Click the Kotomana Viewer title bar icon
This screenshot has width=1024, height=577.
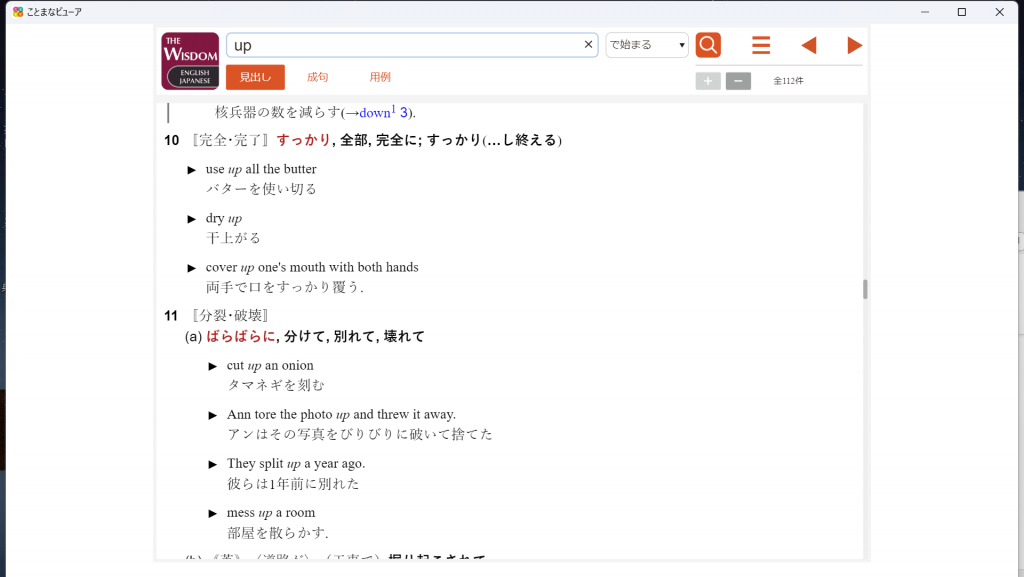(18, 12)
